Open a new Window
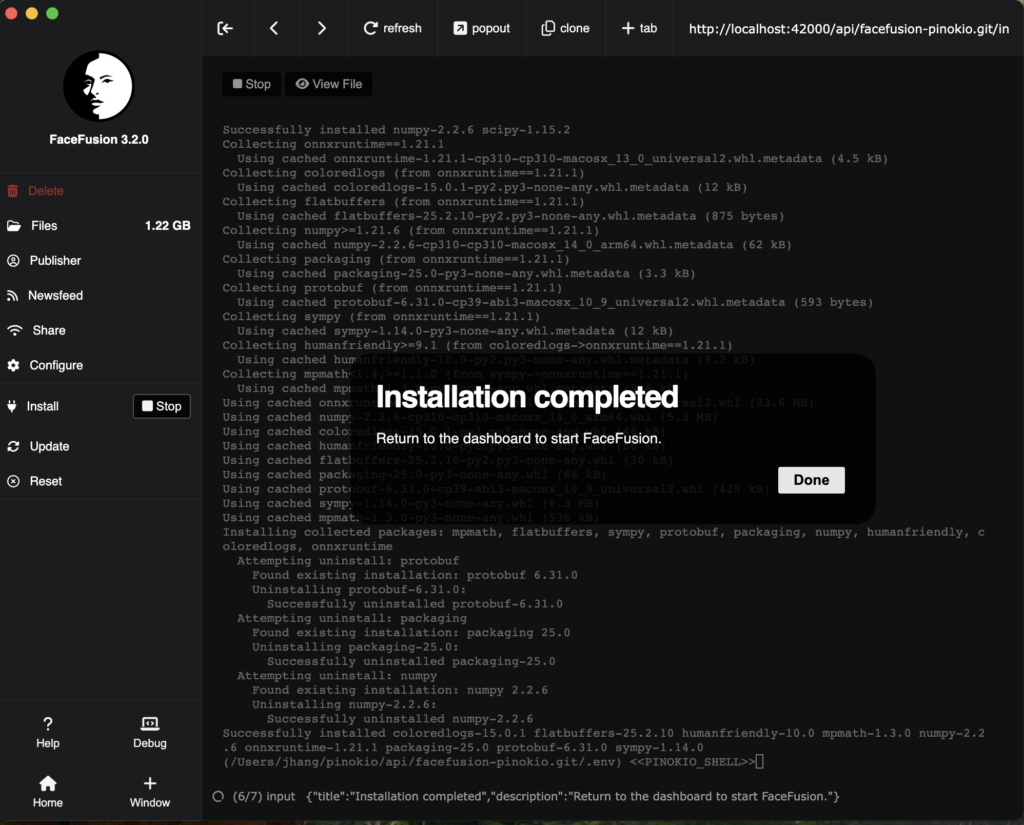This screenshot has width=1024, height=825. click(x=150, y=792)
